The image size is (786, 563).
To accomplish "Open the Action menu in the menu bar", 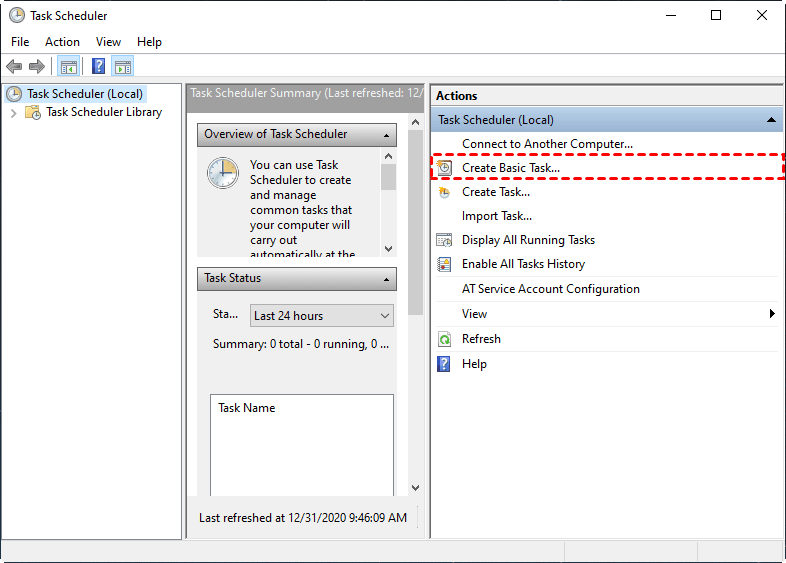I will (62, 42).
